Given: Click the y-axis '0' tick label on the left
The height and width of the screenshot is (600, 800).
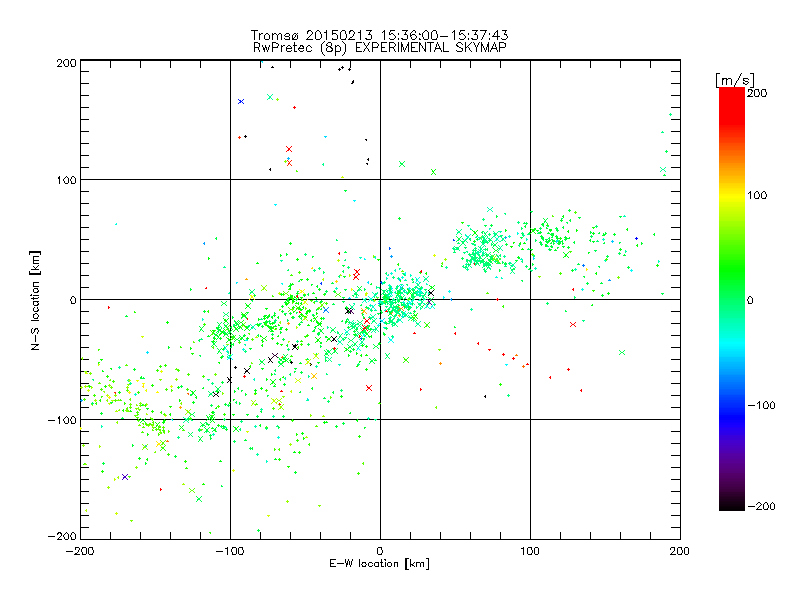Looking at the screenshot, I should 73,300.
